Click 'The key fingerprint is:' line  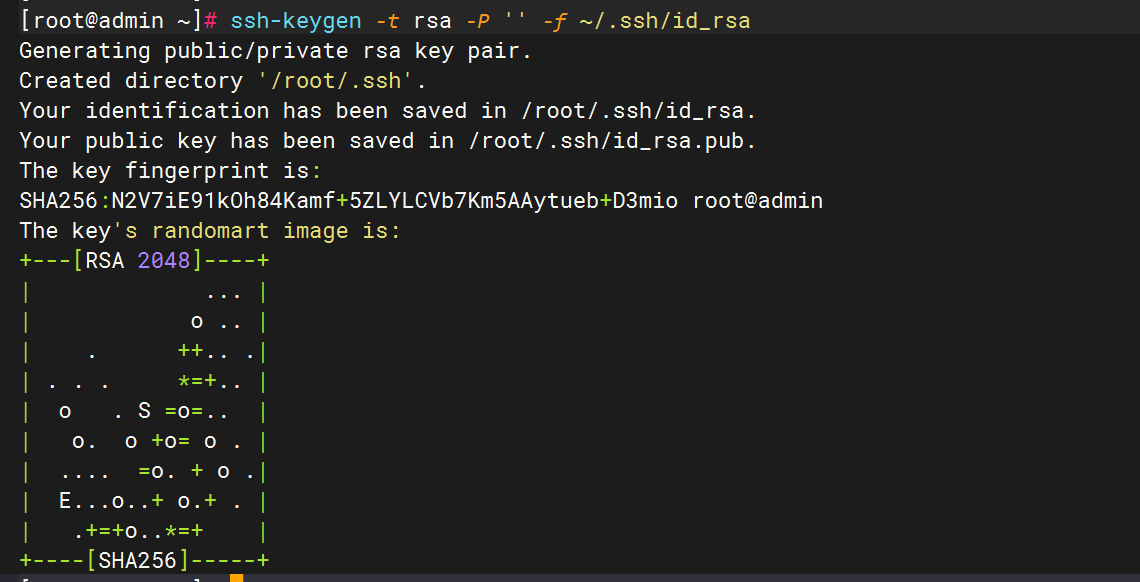coord(170,171)
